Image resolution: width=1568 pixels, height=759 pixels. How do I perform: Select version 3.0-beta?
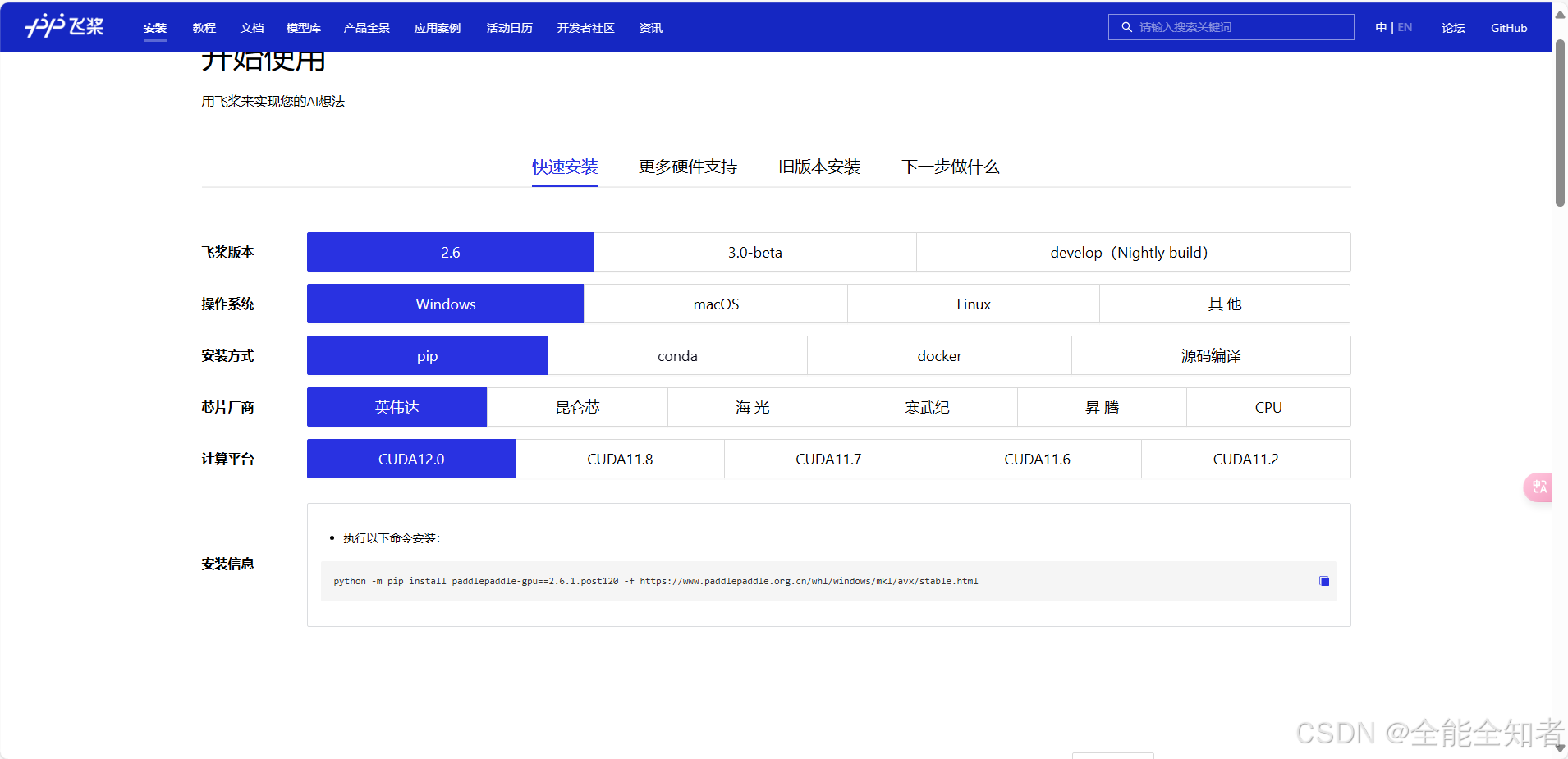tap(755, 252)
